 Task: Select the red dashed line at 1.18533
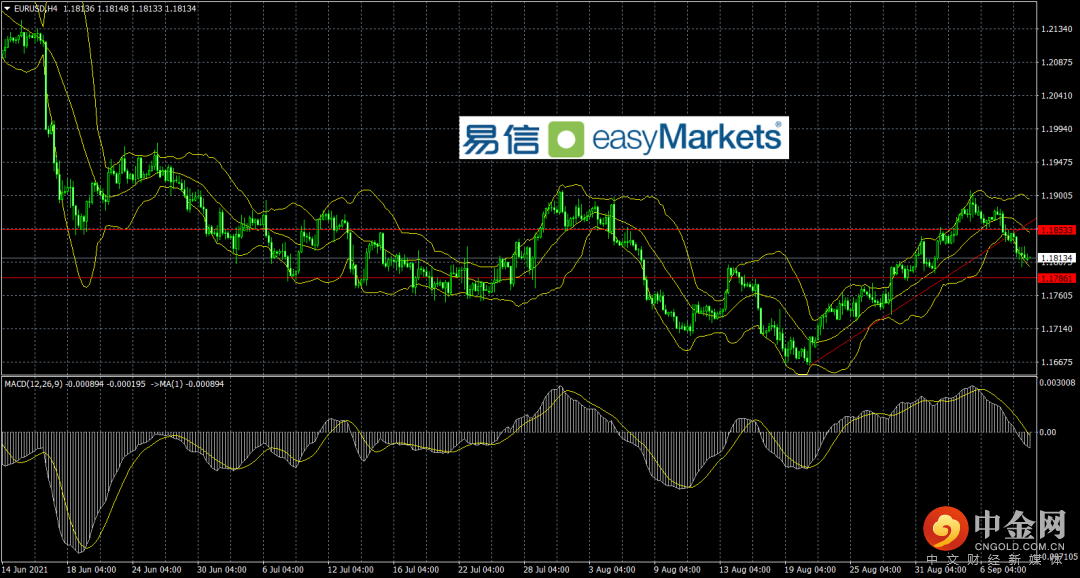click(519, 229)
